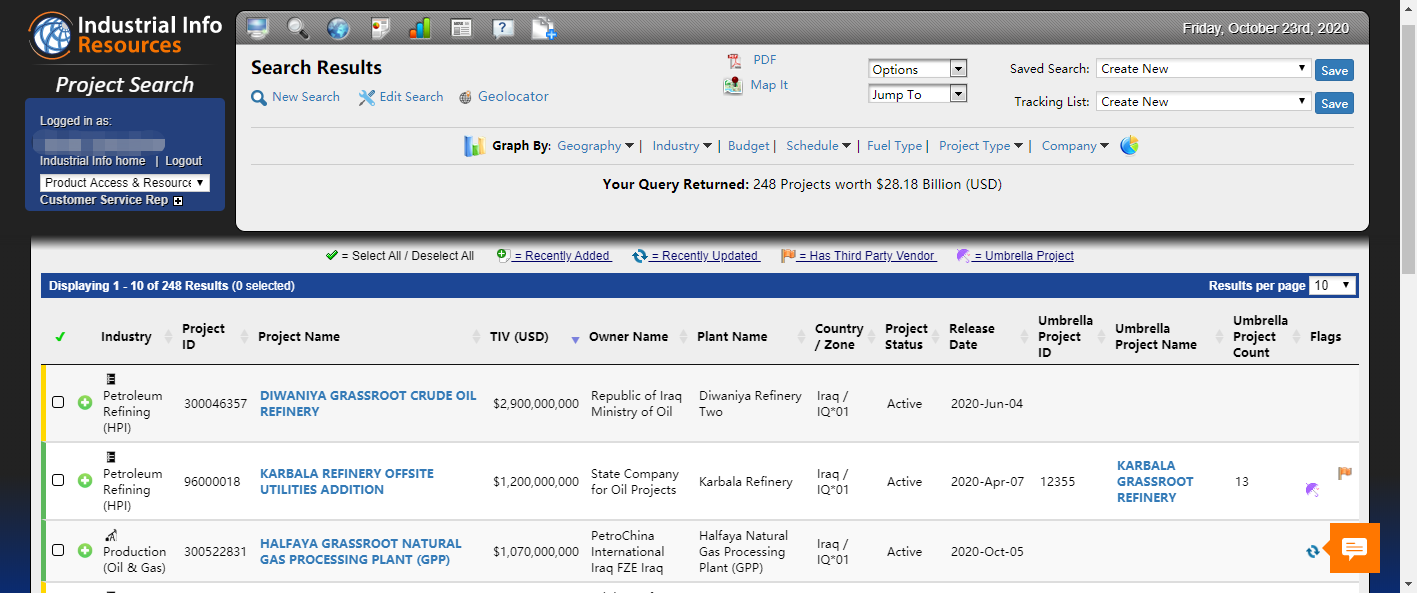Sort by TIV (USD) column header

point(519,337)
